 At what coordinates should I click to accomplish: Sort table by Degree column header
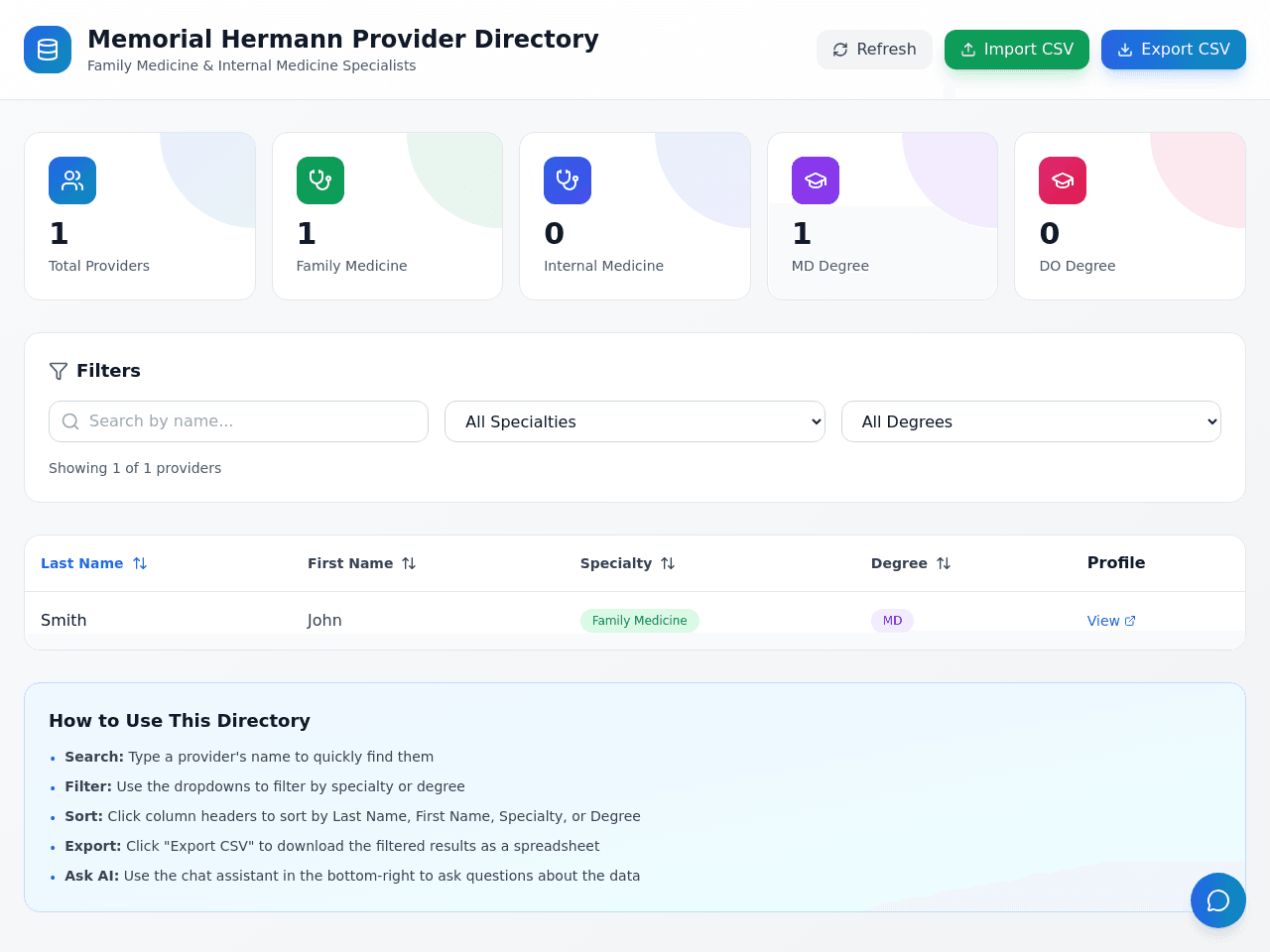click(x=911, y=563)
